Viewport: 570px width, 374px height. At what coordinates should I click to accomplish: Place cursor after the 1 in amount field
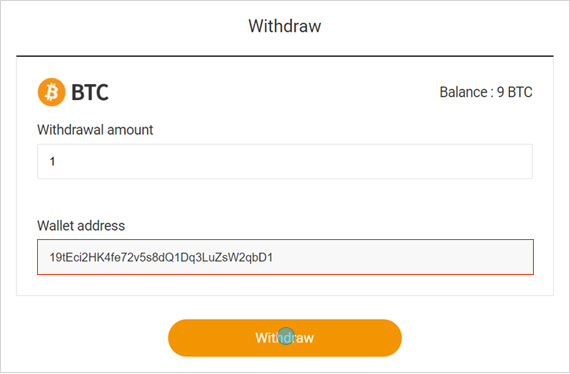coord(56,161)
